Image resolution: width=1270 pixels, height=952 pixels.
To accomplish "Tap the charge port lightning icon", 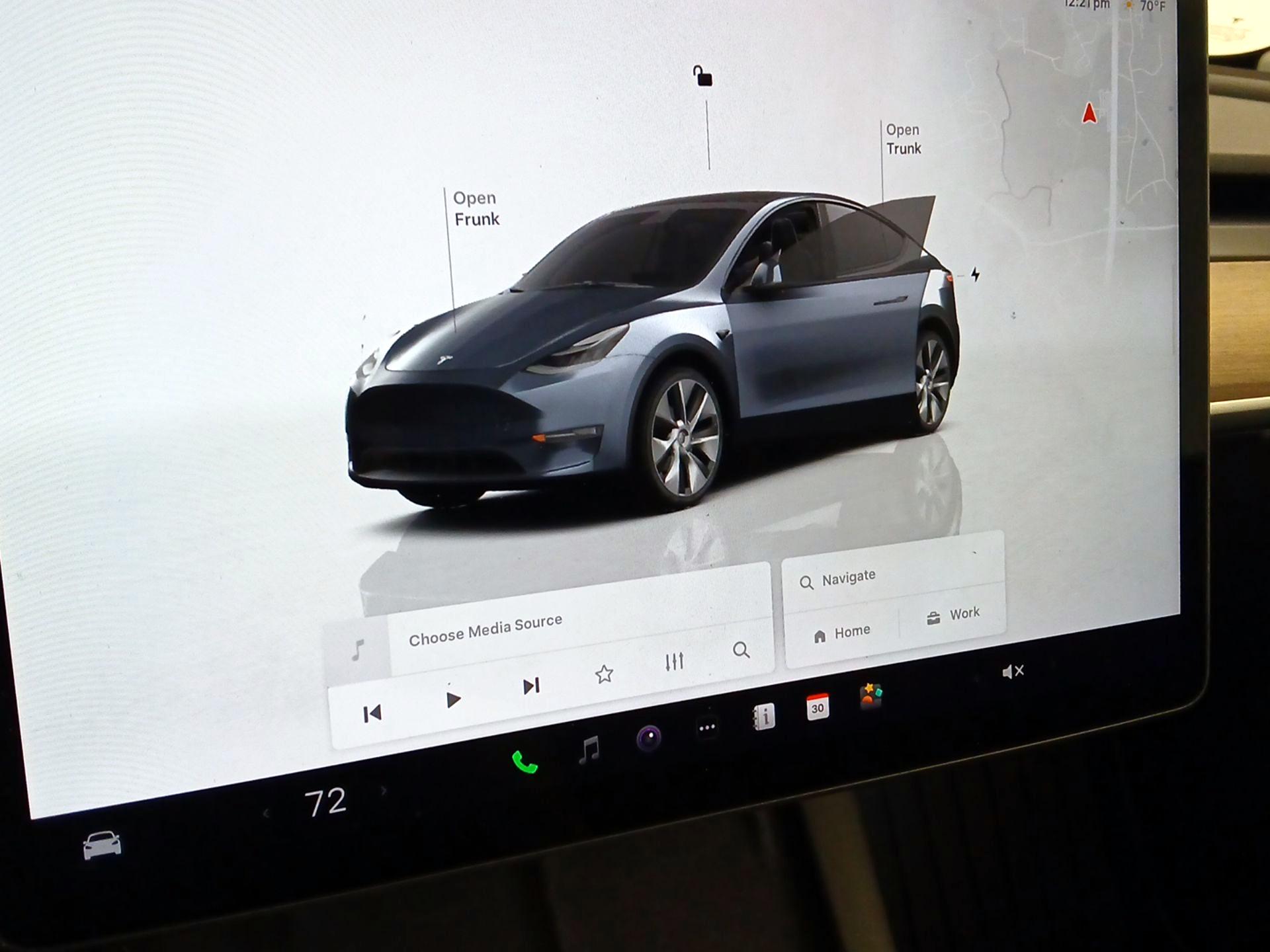I will click(975, 274).
